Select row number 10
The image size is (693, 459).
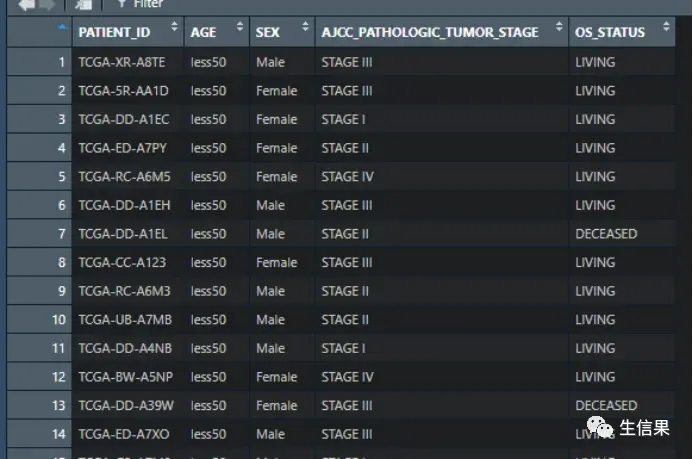(x=59, y=320)
